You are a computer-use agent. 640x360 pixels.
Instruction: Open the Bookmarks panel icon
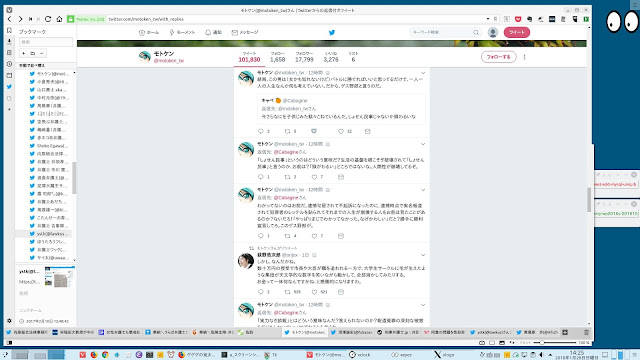[x=9, y=31]
